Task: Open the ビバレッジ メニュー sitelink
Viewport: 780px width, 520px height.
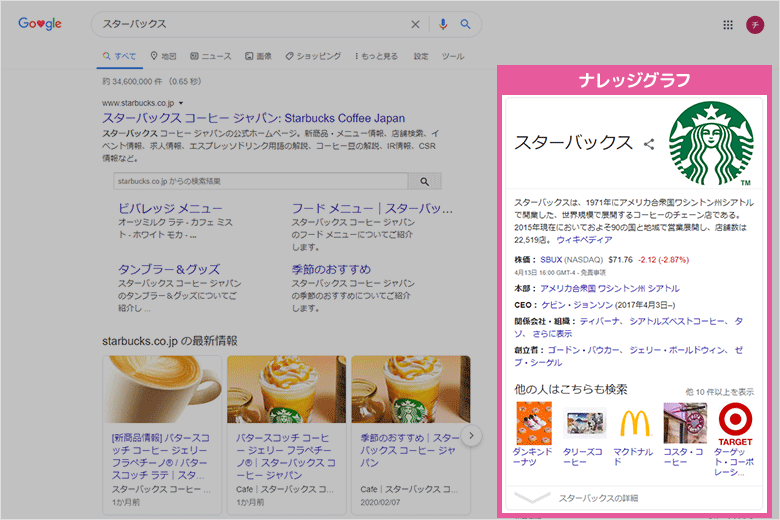Action: pyautogui.click(x=170, y=208)
